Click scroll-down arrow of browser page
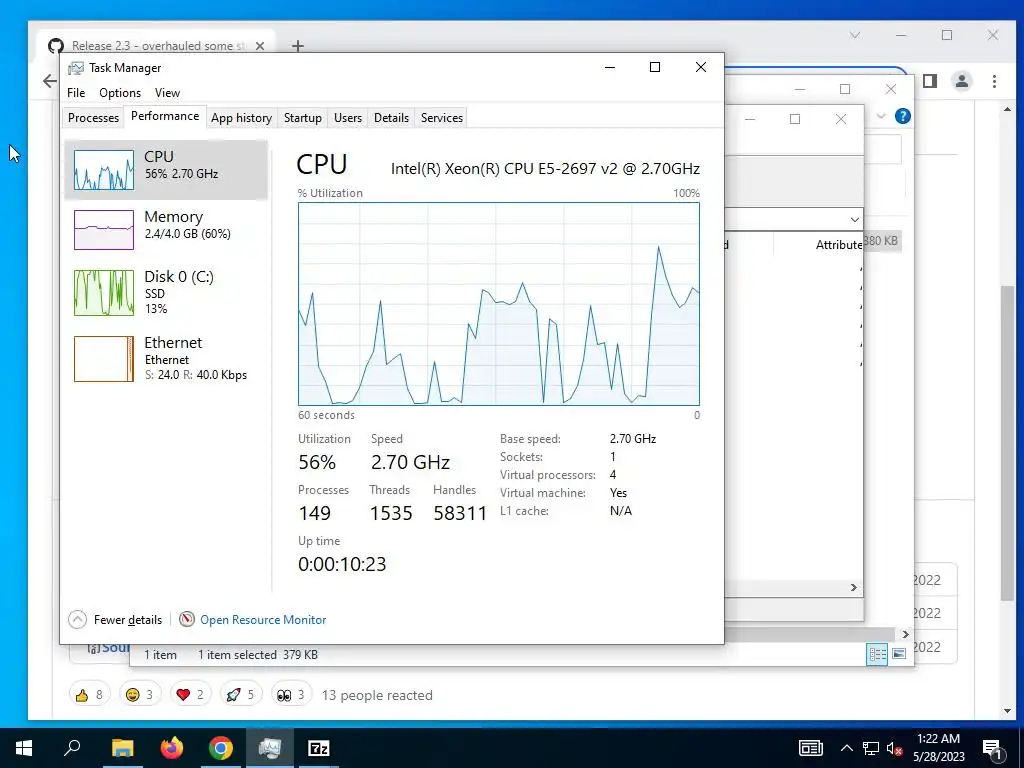 pos(1007,711)
